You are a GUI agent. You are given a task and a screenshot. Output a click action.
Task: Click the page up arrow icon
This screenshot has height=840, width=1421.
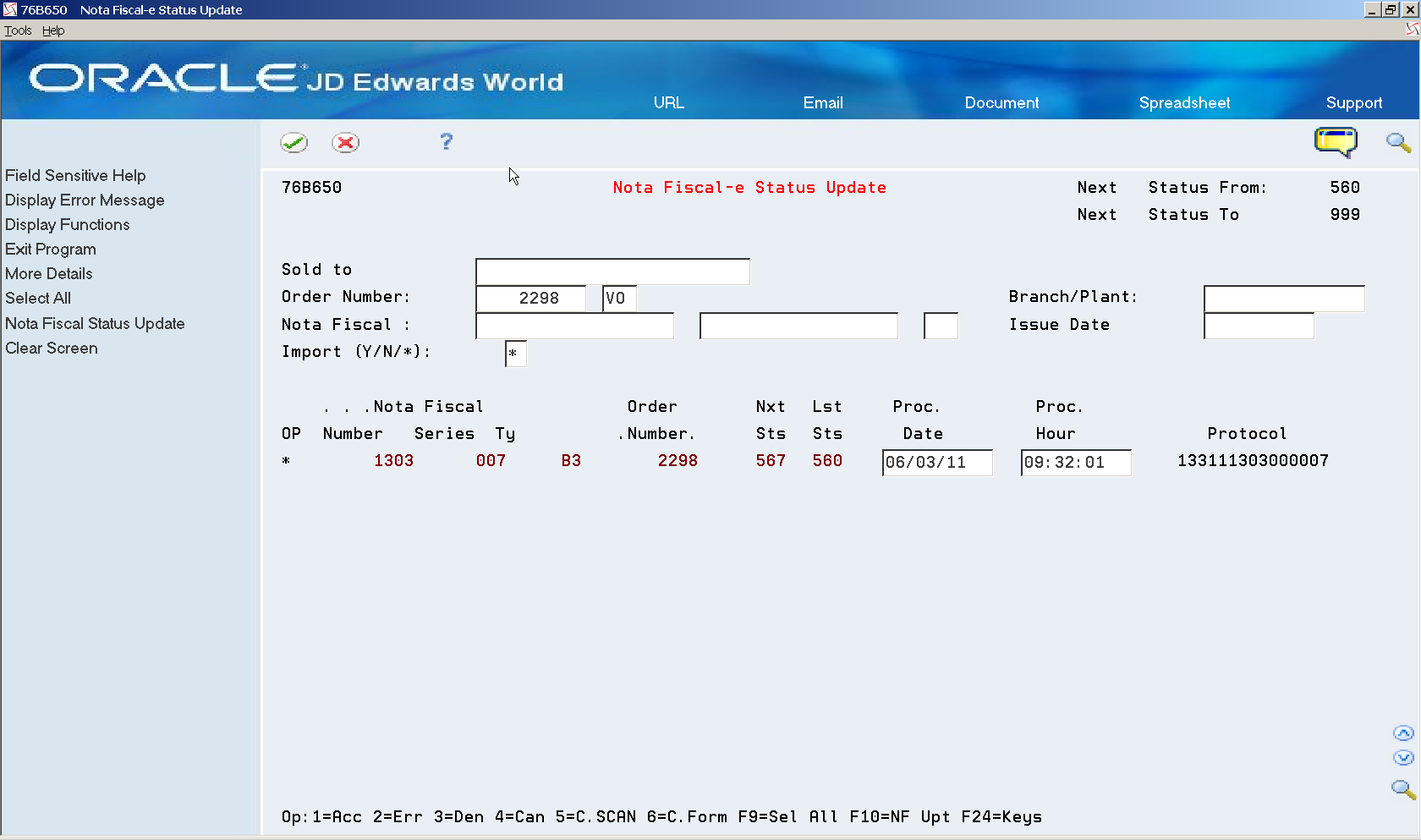(x=1403, y=733)
